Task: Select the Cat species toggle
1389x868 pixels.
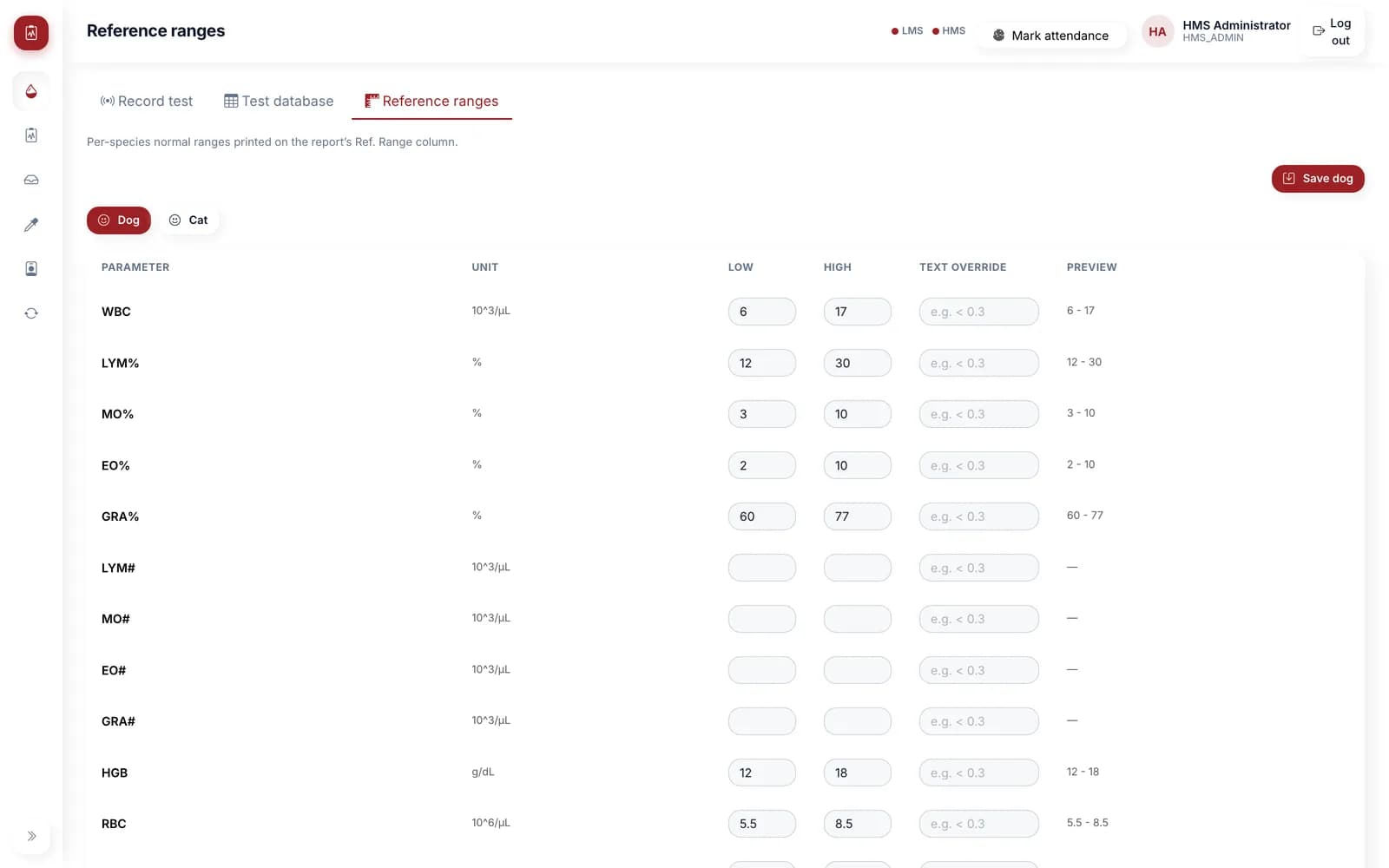Action: 188,220
